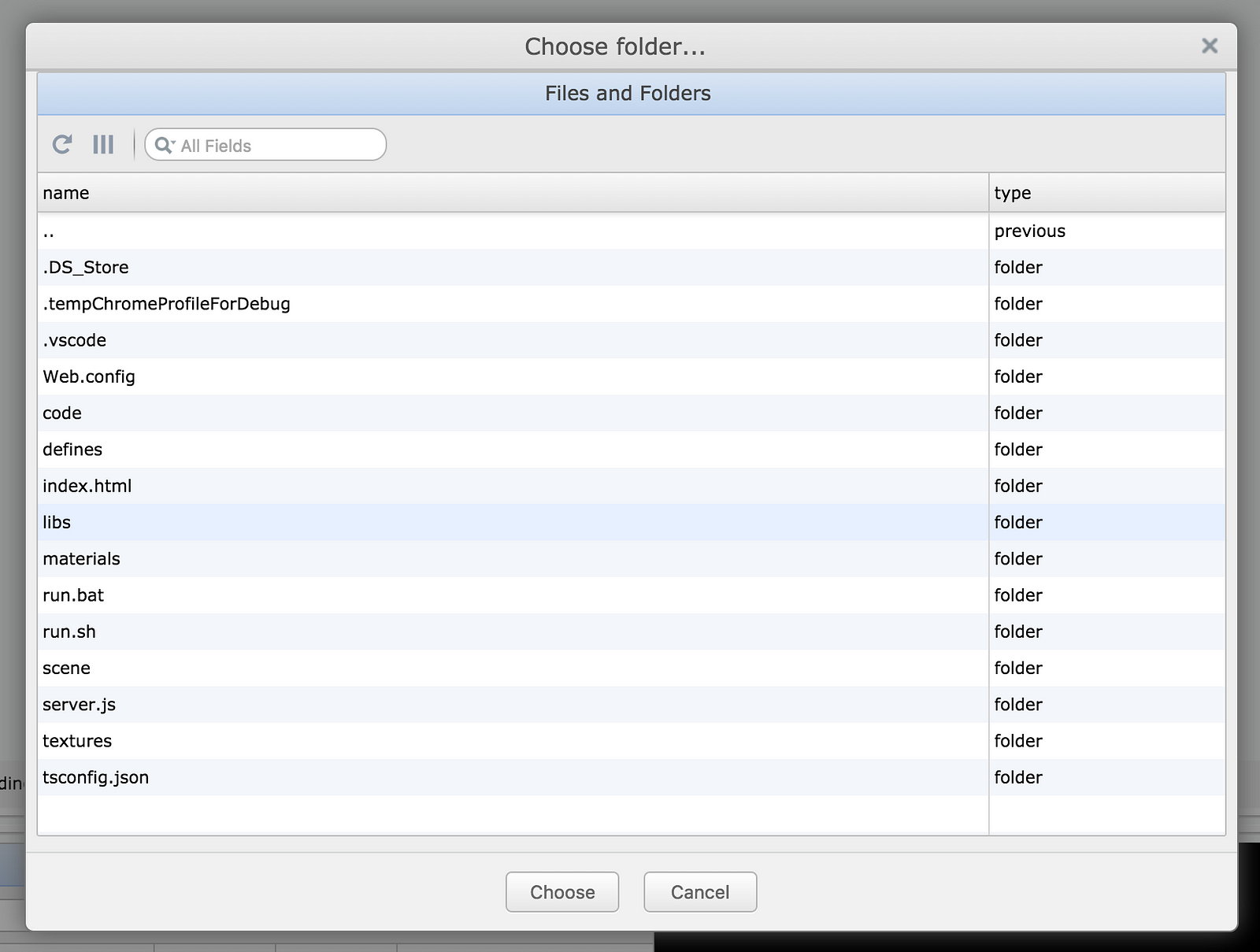Screen dimensions: 1260x952
Task: Select the code folder row
Action: [x=632, y=413]
